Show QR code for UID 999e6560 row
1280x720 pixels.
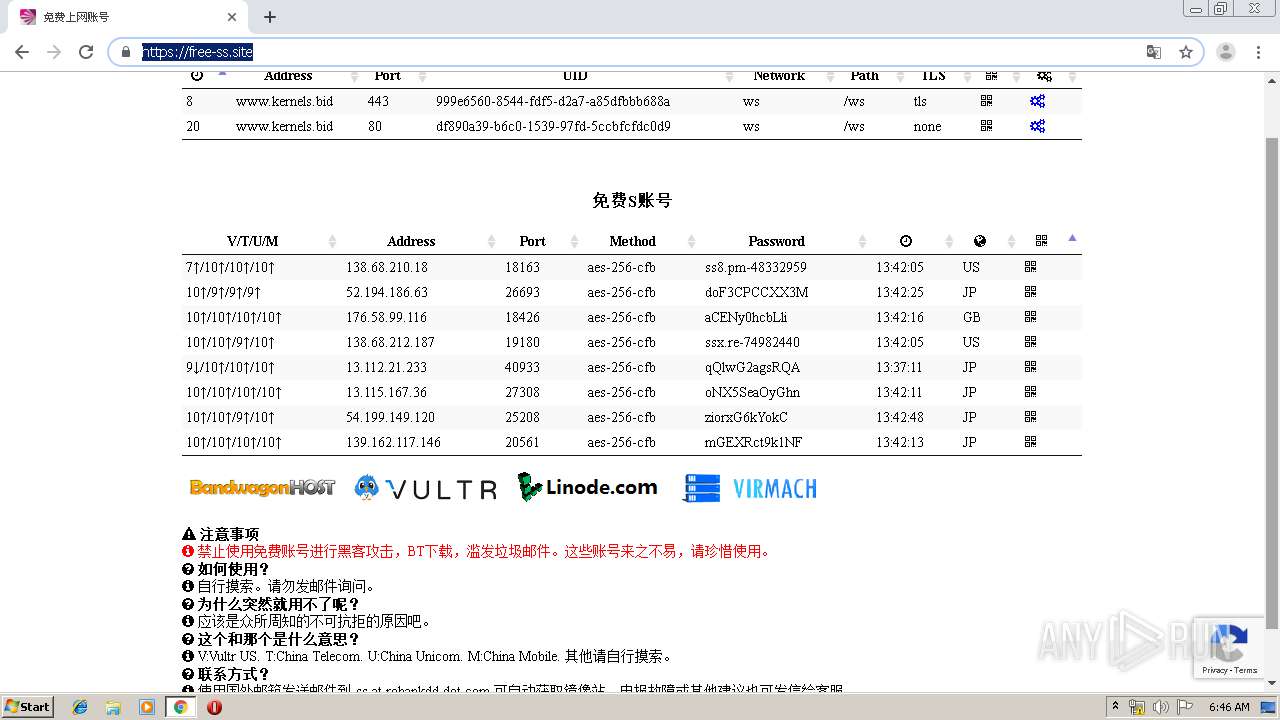986,101
